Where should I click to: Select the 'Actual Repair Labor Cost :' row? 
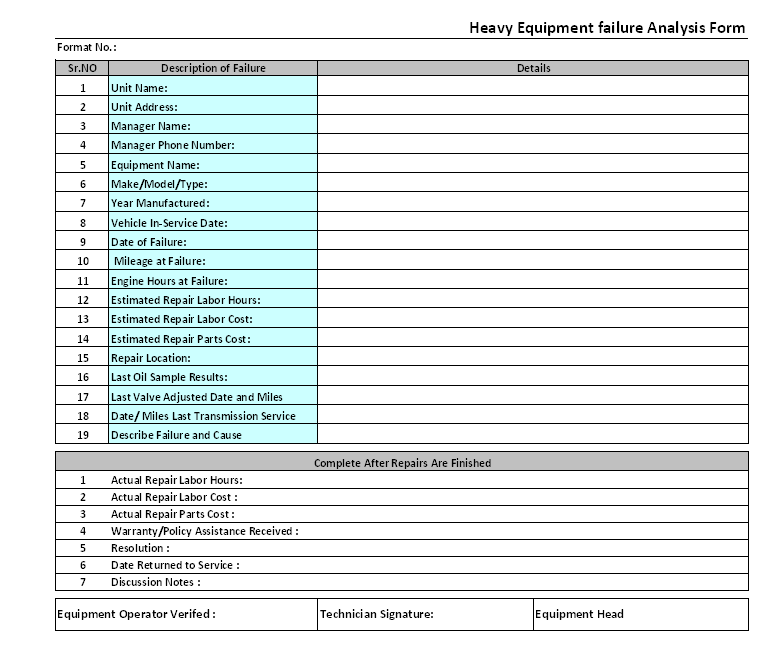[x=402, y=497]
